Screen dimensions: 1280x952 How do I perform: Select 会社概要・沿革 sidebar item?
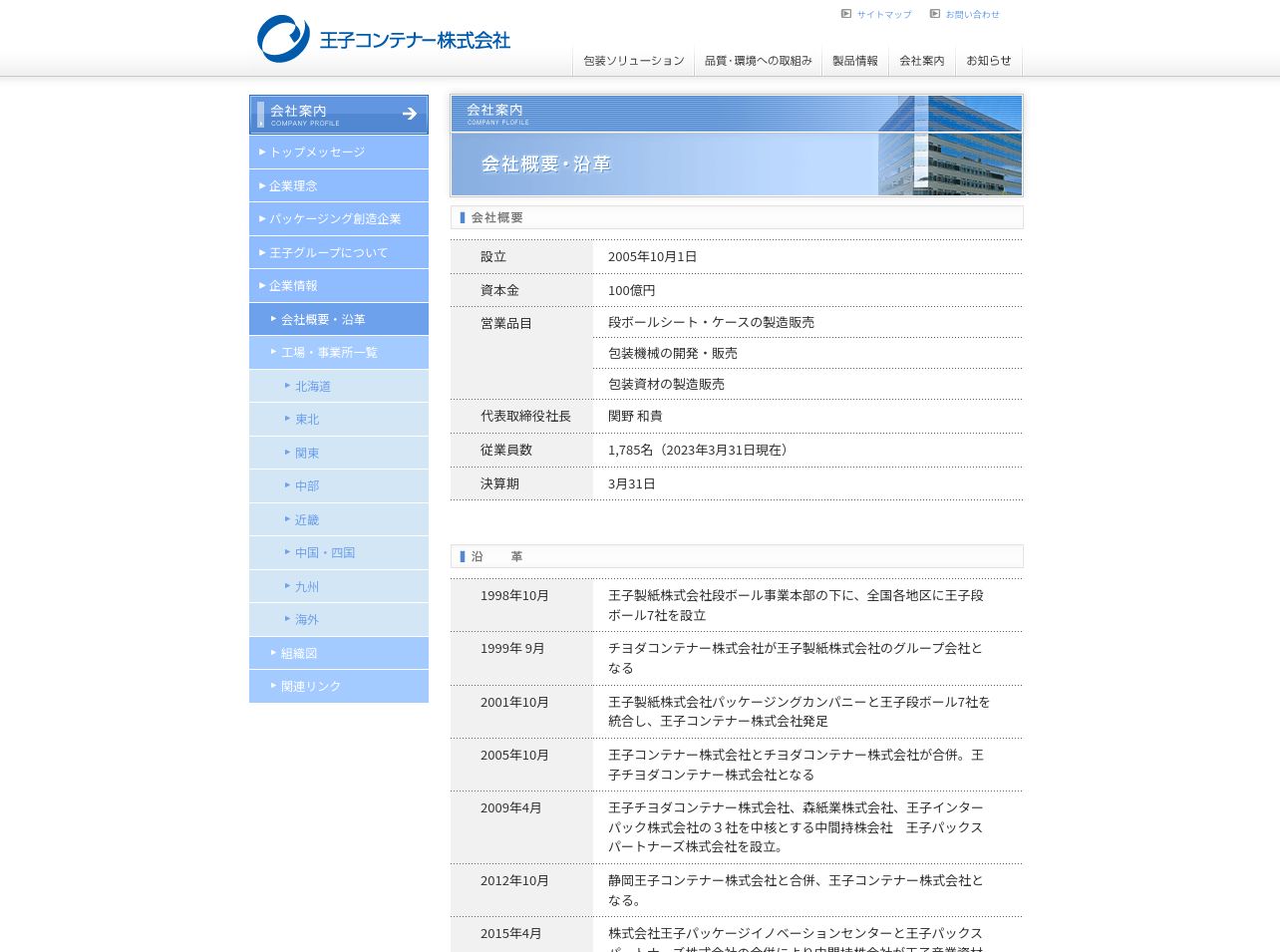pos(339,319)
